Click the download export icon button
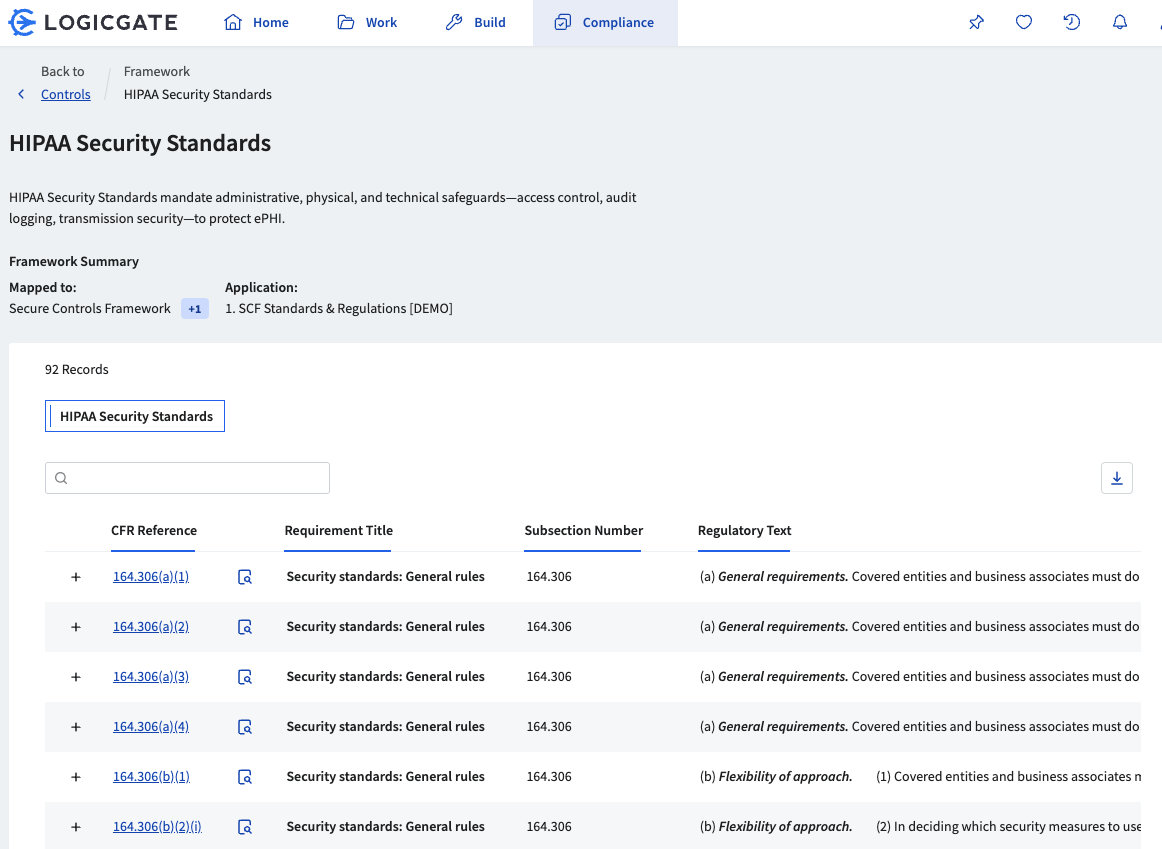Screen dimensions: 1162x849 pyautogui.click(x=1116, y=478)
